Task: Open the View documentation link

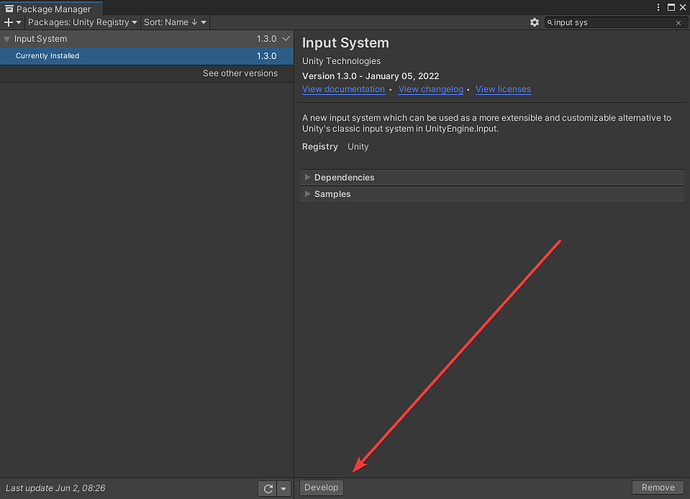Action: click(343, 89)
